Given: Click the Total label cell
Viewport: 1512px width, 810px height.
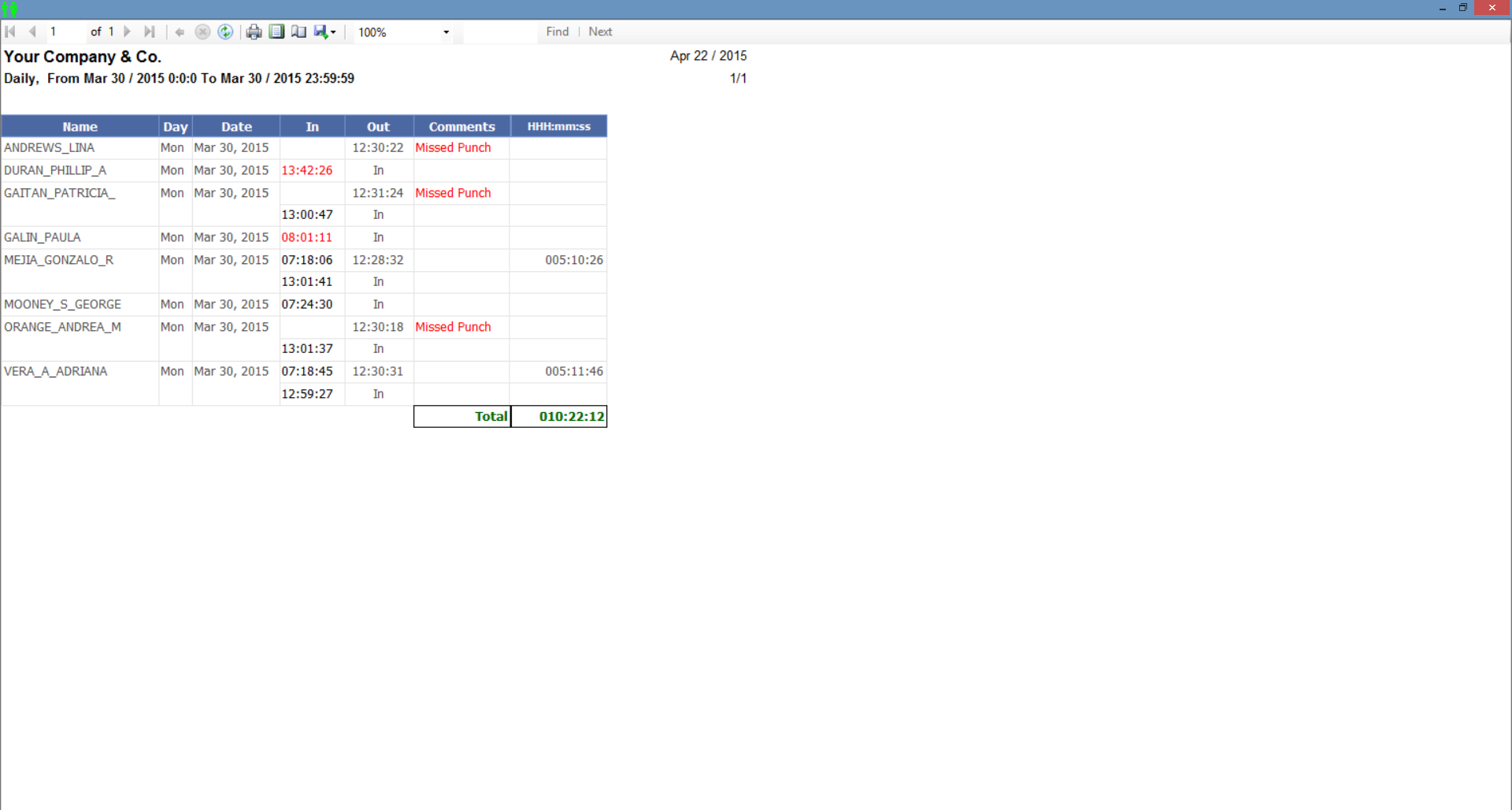Looking at the screenshot, I should coord(462,417).
